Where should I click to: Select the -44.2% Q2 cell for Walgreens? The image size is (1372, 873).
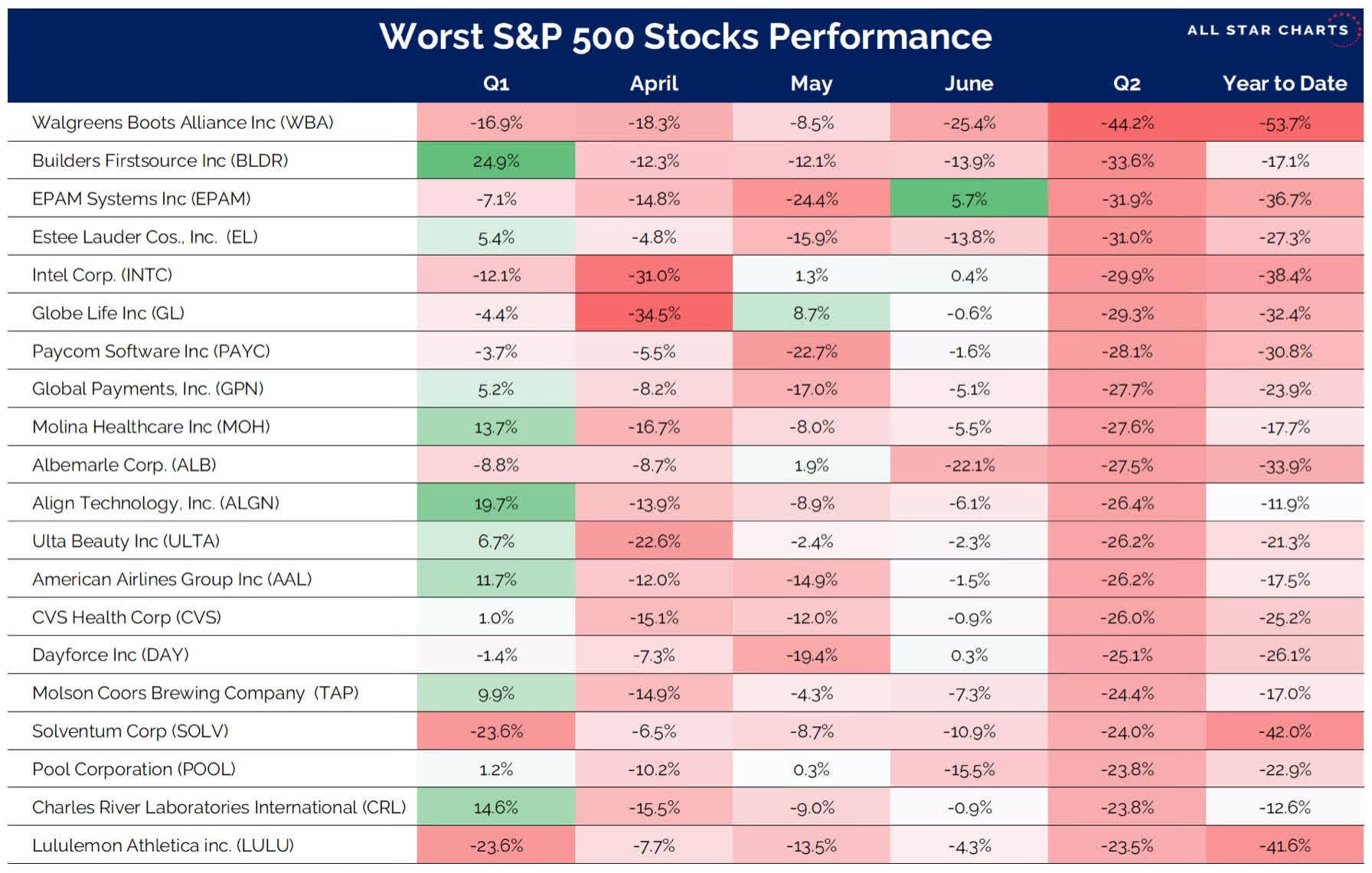pyautogui.click(x=1126, y=123)
